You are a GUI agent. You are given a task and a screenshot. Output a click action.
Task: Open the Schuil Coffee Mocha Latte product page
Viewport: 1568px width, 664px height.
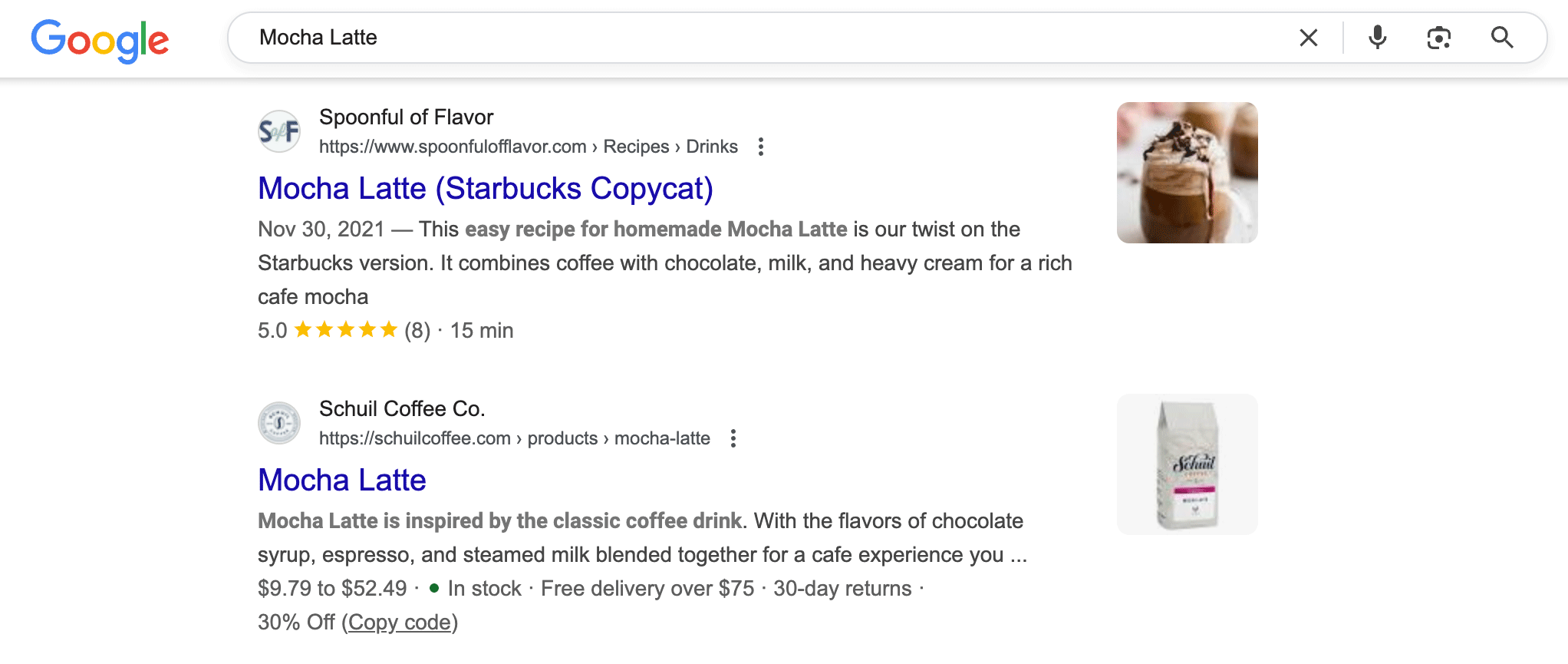[341, 480]
